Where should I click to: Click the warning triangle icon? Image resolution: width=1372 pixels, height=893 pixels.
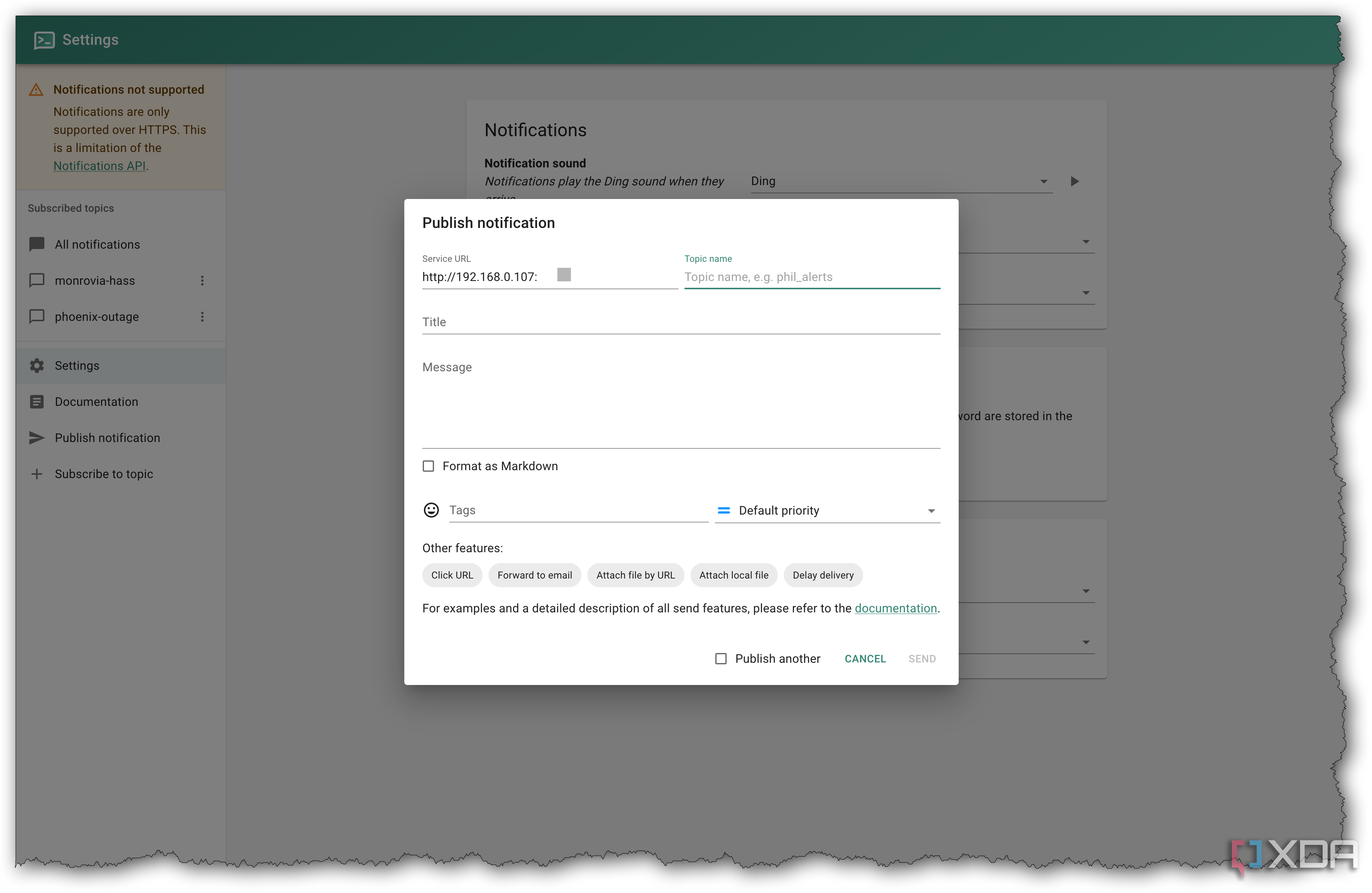click(36, 90)
